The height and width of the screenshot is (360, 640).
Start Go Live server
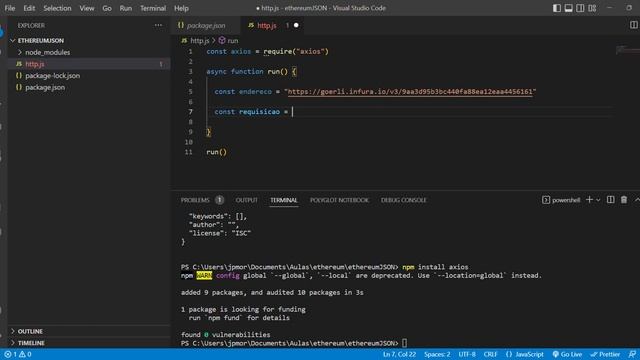point(567,354)
